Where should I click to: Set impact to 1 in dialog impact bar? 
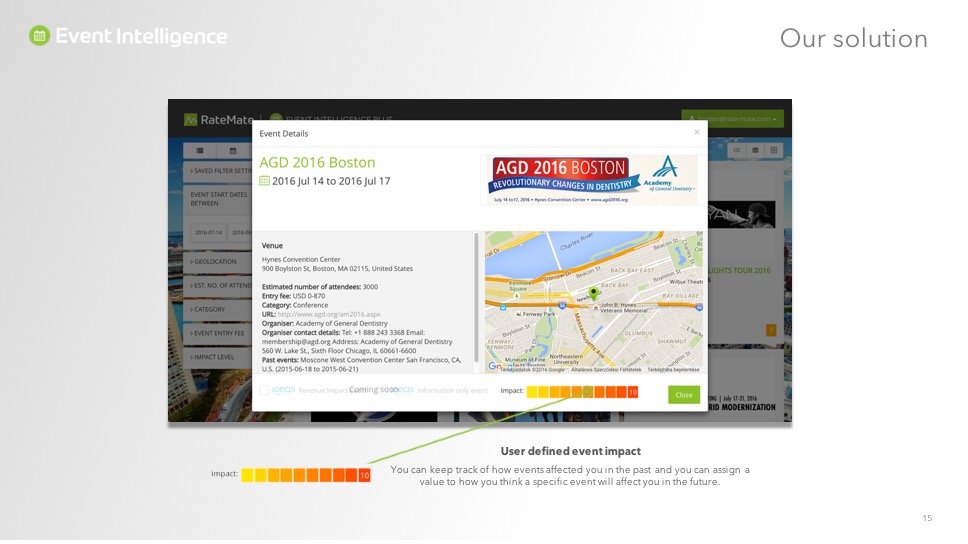[x=532, y=391]
